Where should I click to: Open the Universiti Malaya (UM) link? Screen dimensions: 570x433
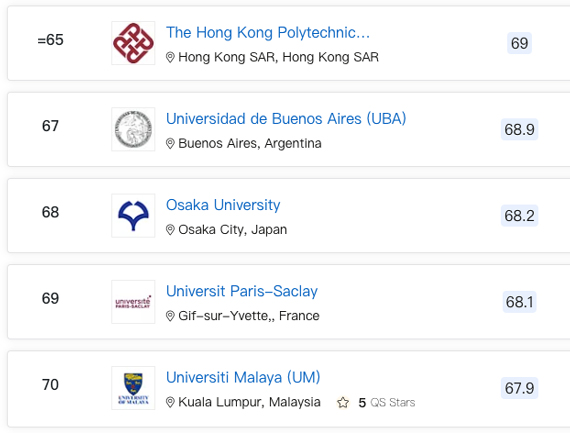point(243,377)
